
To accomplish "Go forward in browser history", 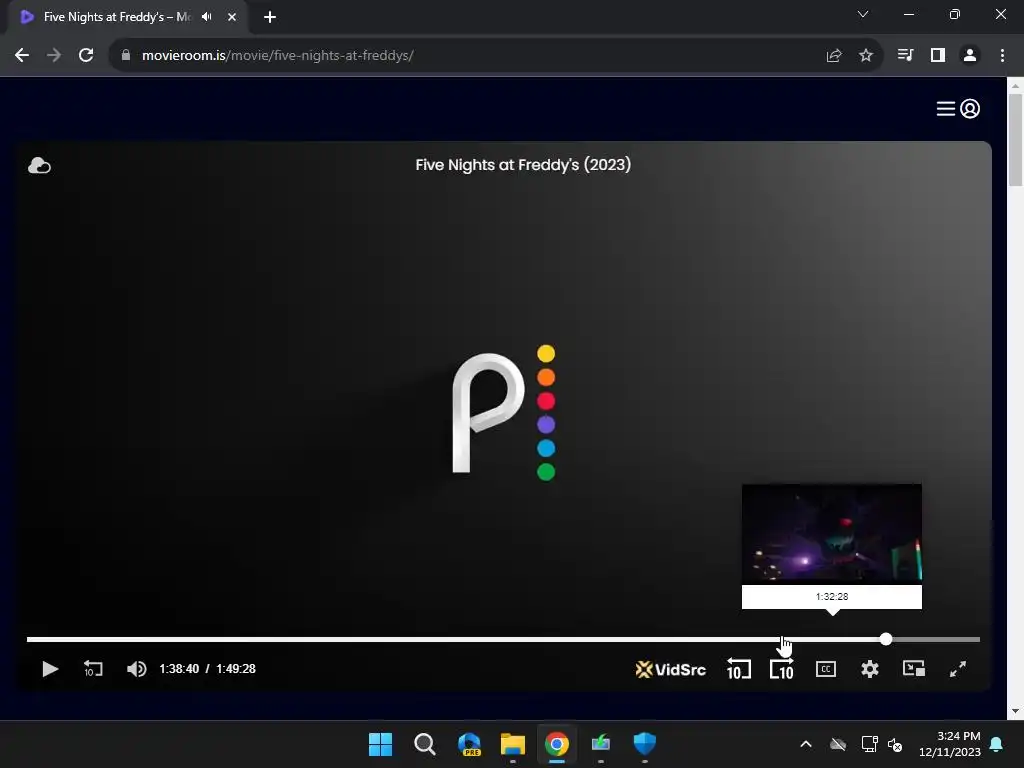I will click(54, 56).
